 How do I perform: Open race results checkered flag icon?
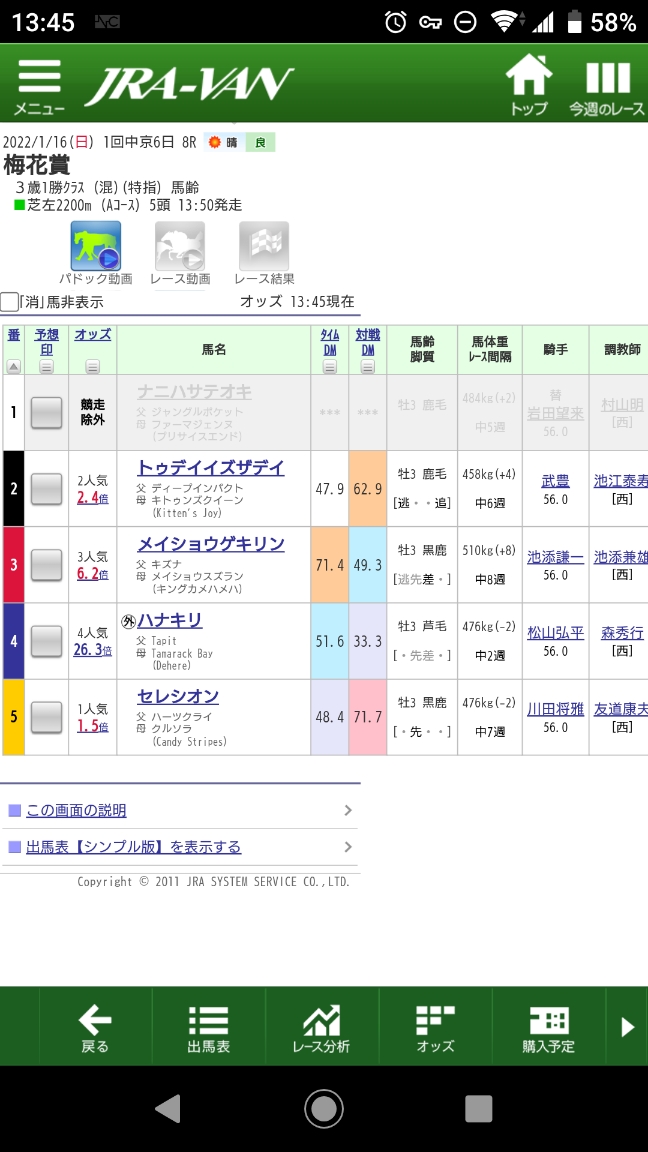click(264, 247)
